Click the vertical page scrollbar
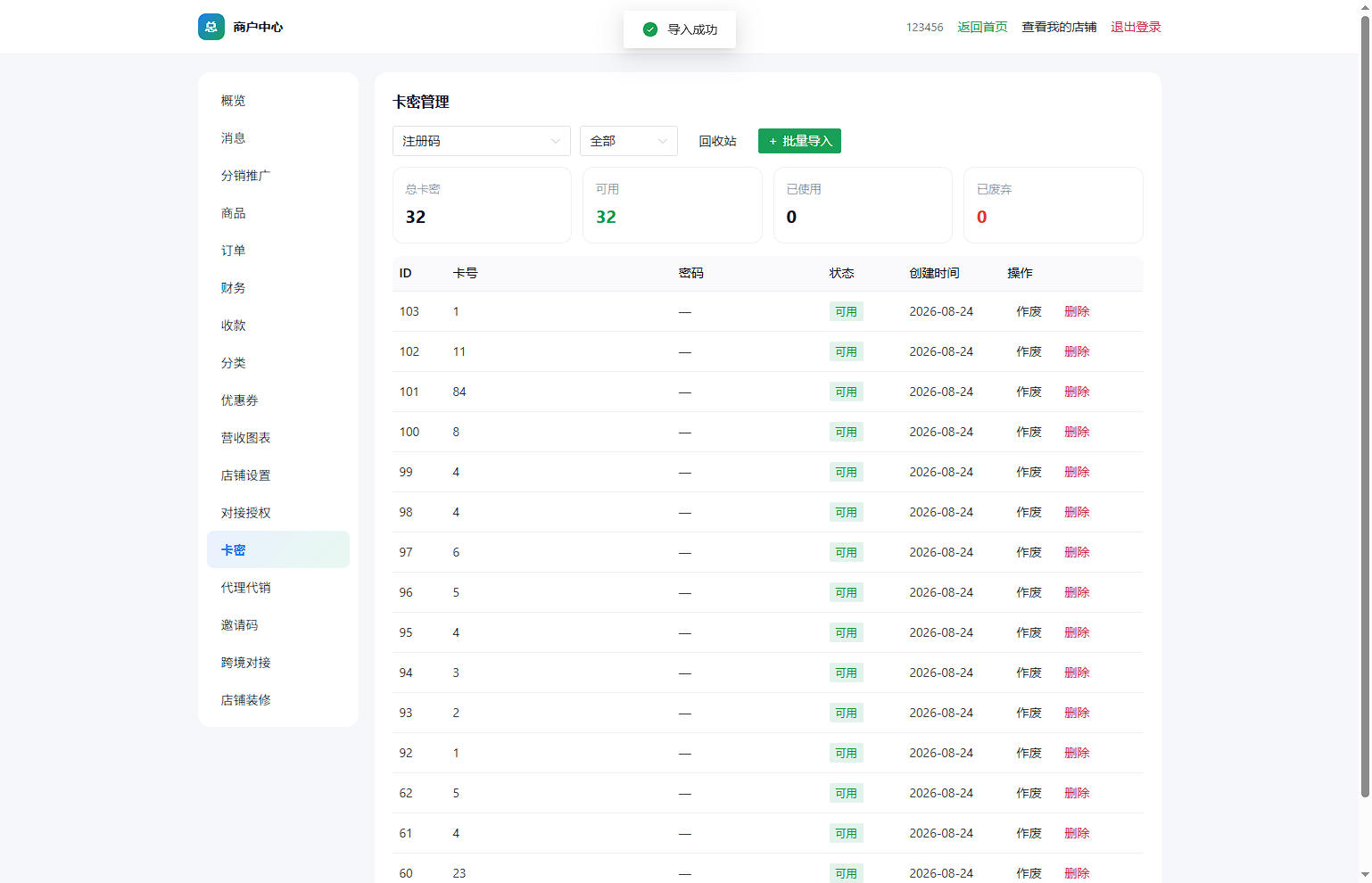Image resolution: width=1372 pixels, height=883 pixels. click(1365, 406)
